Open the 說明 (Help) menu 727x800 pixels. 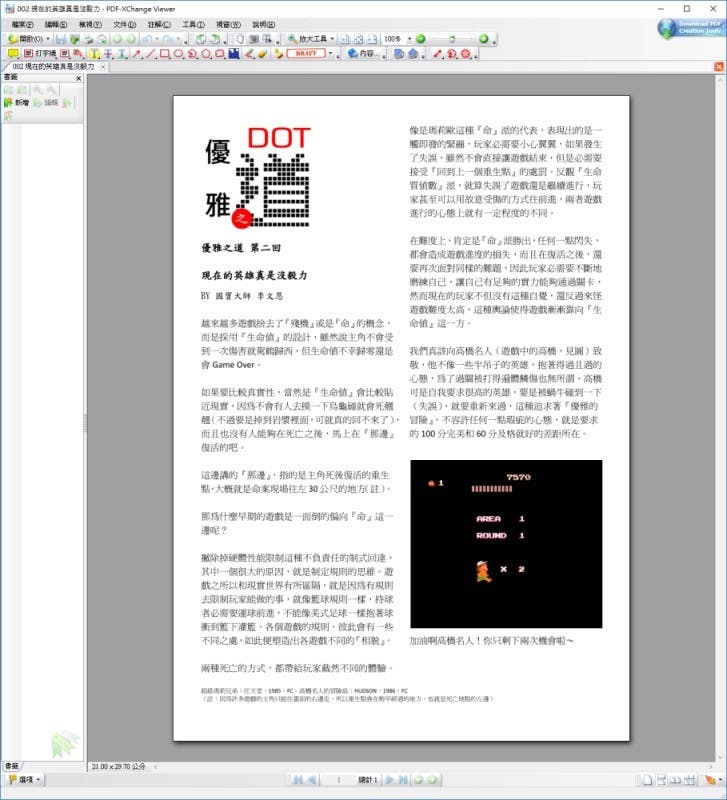tap(263, 24)
